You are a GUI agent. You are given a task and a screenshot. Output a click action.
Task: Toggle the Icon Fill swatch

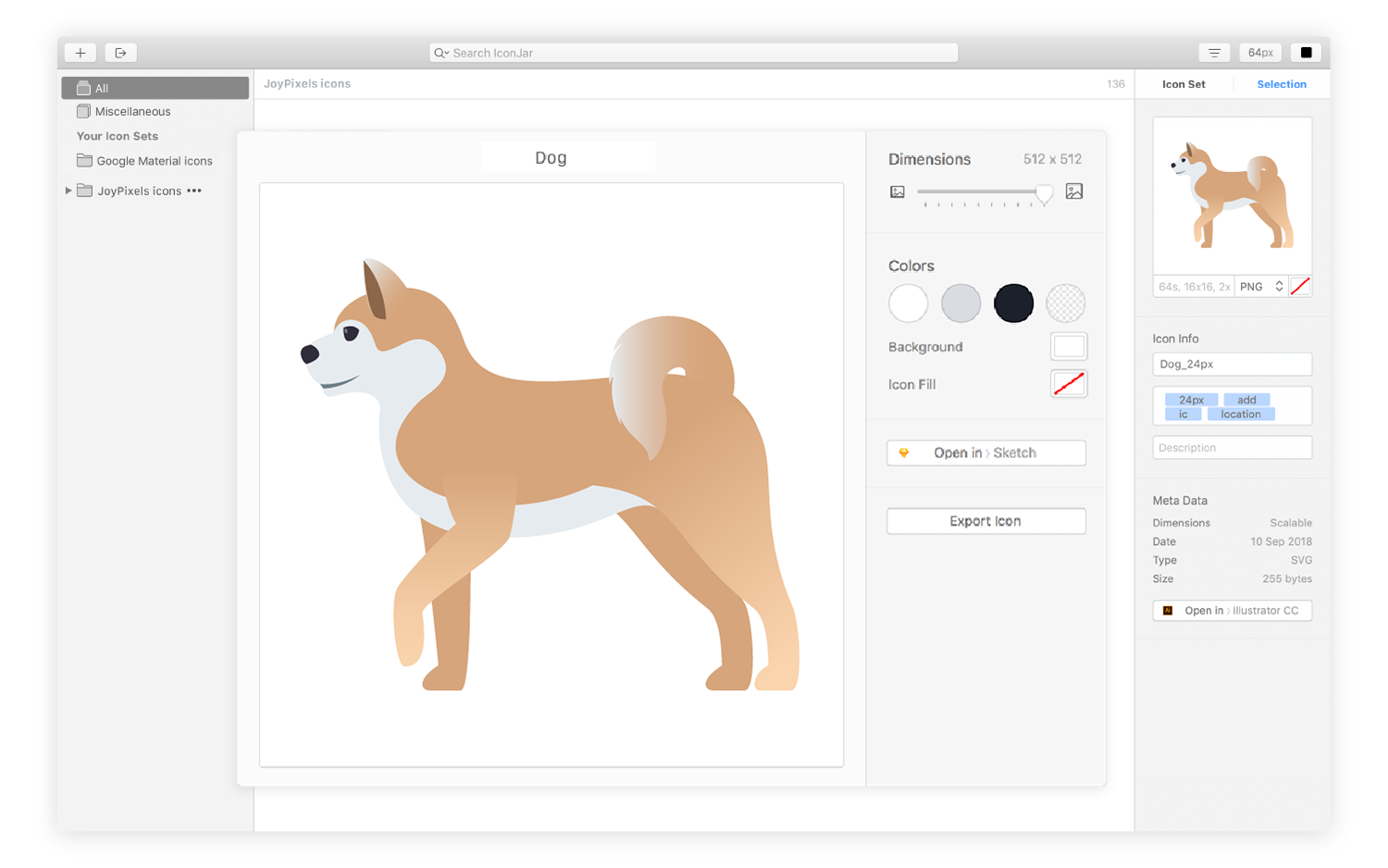click(1069, 384)
